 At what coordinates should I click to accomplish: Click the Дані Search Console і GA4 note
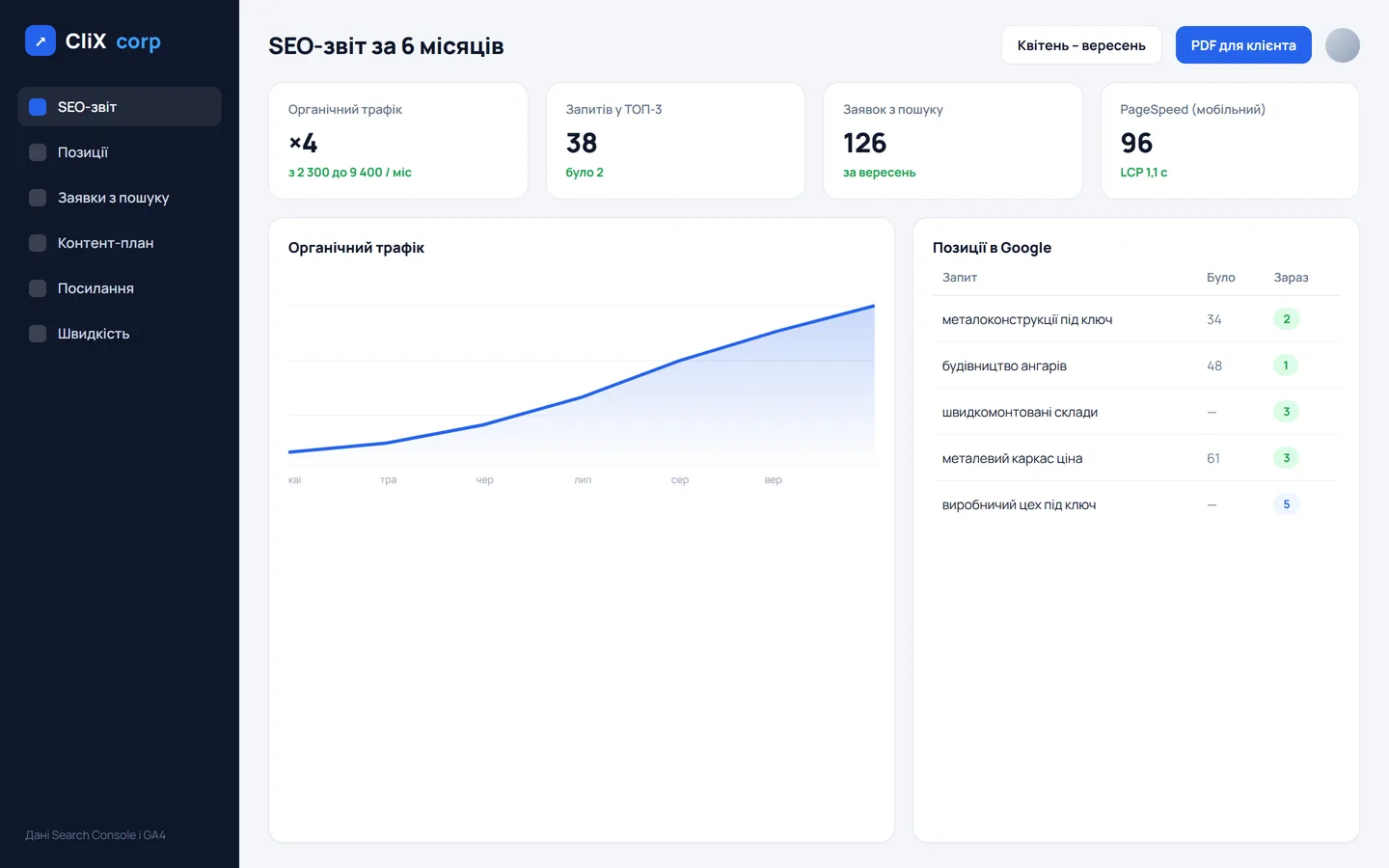pyautogui.click(x=95, y=835)
